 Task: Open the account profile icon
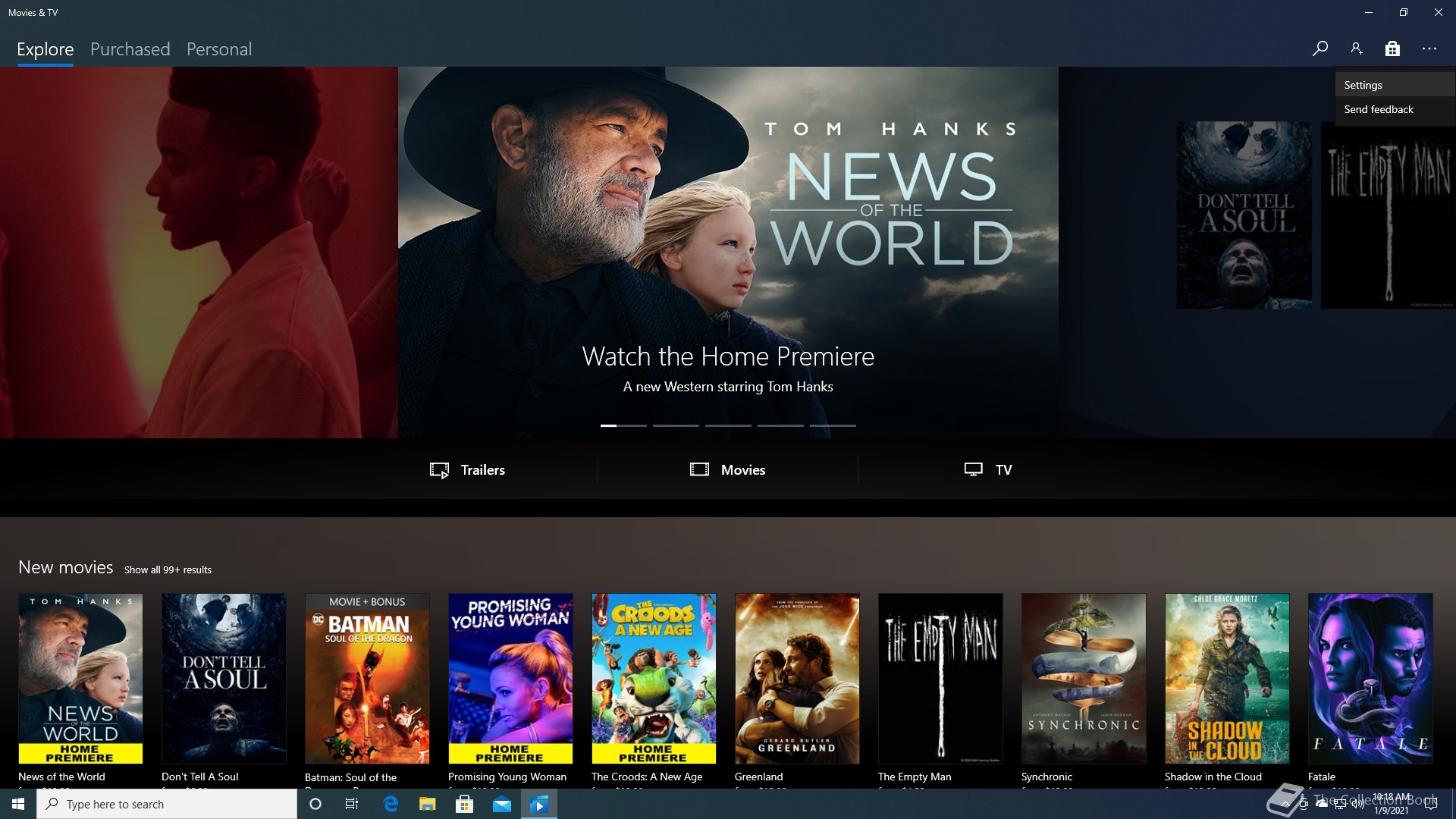coord(1356,49)
